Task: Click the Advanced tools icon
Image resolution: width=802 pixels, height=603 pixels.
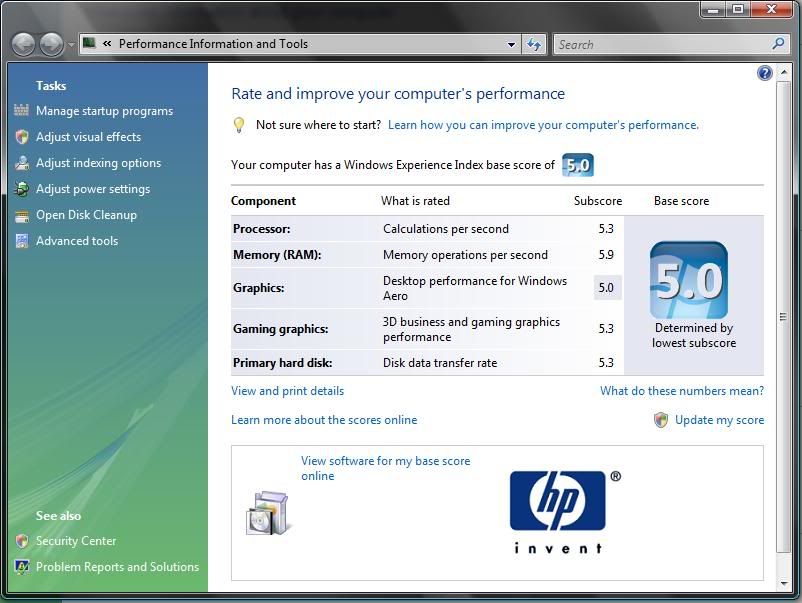Action: point(21,241)
